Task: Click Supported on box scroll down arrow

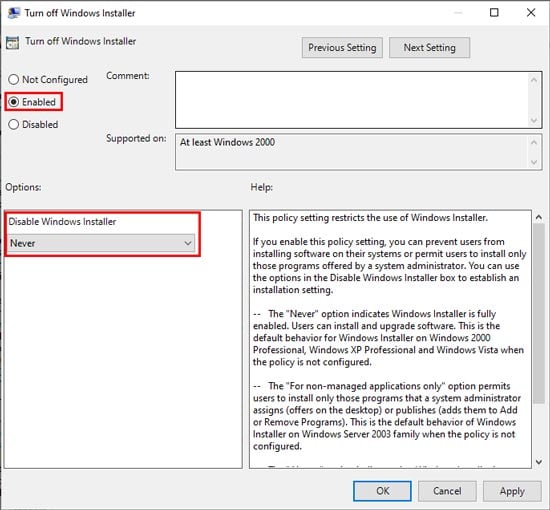Action: [x=534, y=162]
